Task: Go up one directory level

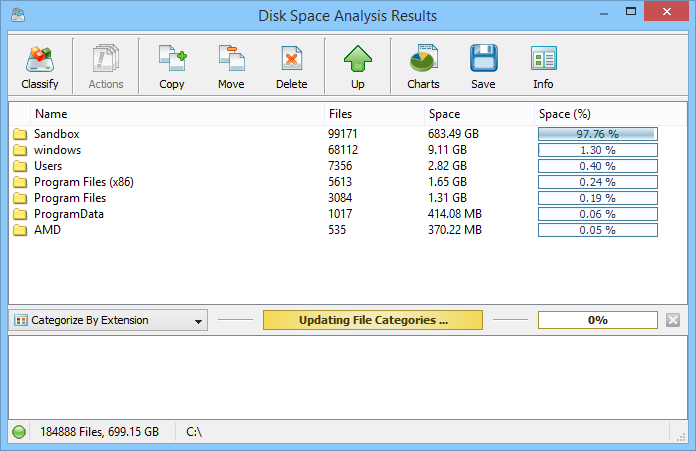Action: coord(358,67)
